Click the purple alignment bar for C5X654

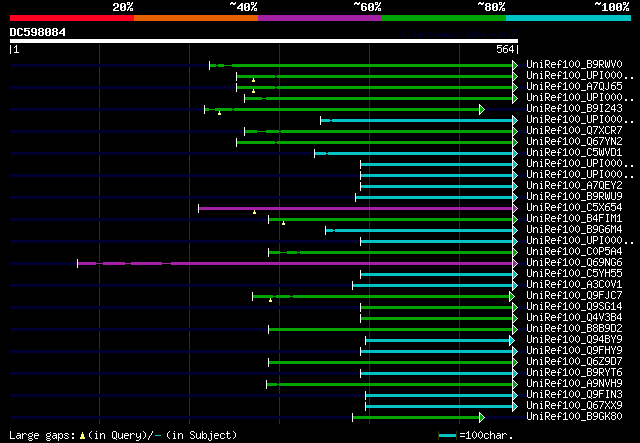pos(356,208)
